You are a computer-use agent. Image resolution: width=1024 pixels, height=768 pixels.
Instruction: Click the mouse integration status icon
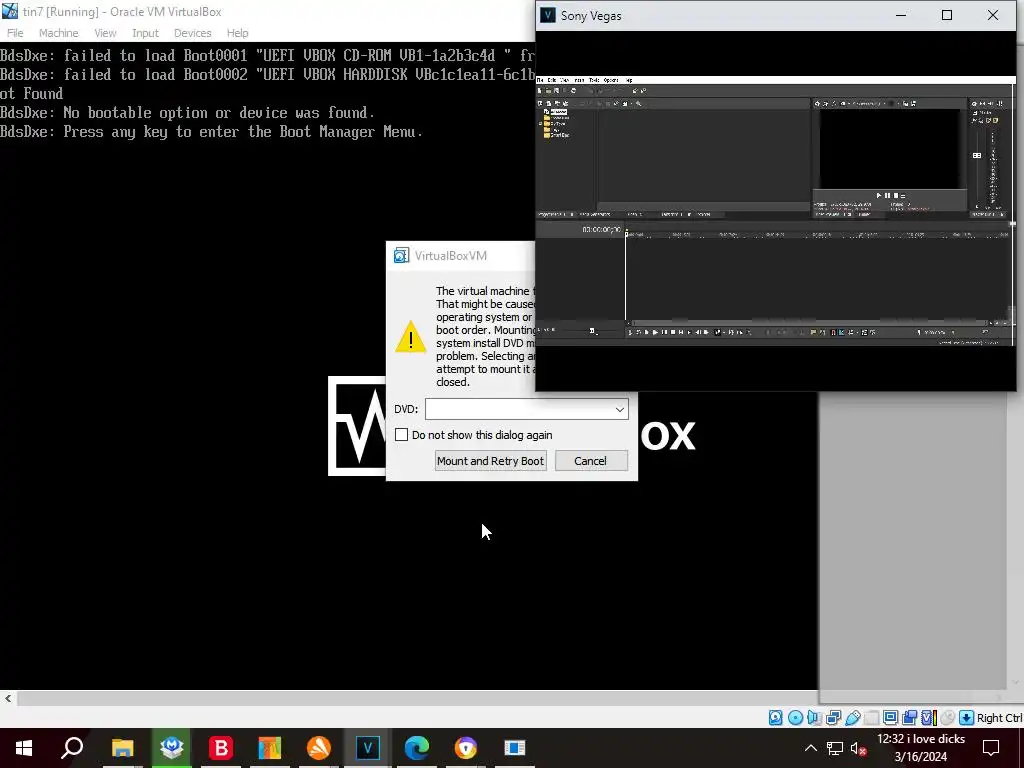click(948, 718)
